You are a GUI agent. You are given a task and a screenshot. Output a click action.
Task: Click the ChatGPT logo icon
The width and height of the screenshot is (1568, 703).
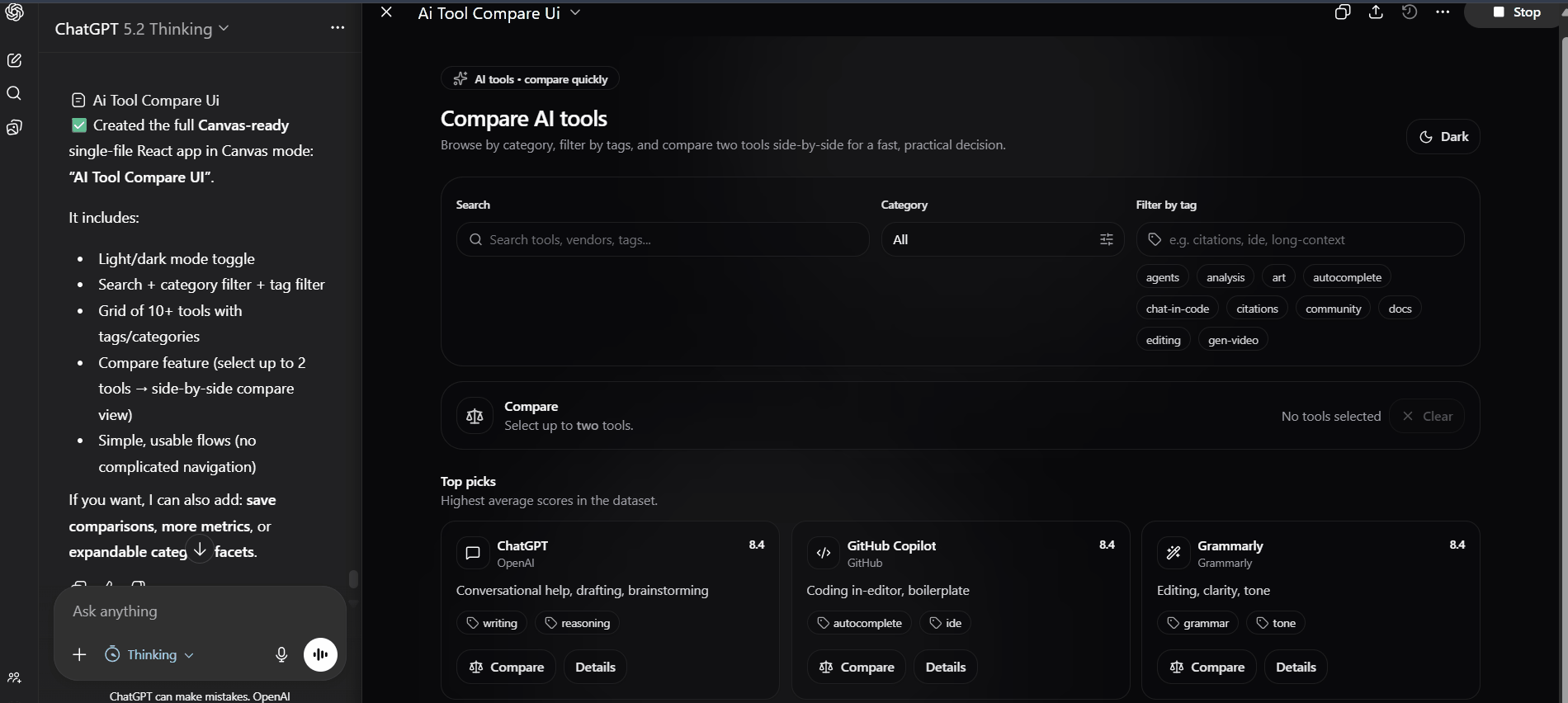point(14,12)
